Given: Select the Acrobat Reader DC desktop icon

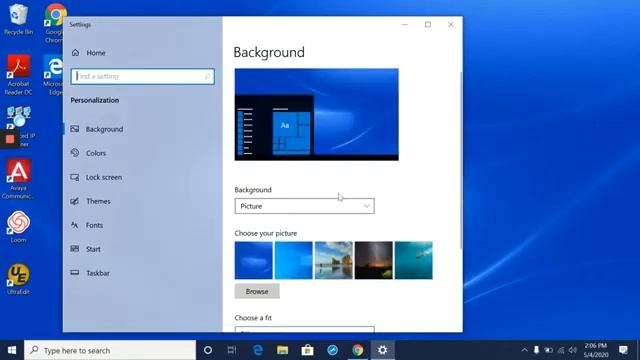Looking at the screenshot, I should (x=18, y=75).
